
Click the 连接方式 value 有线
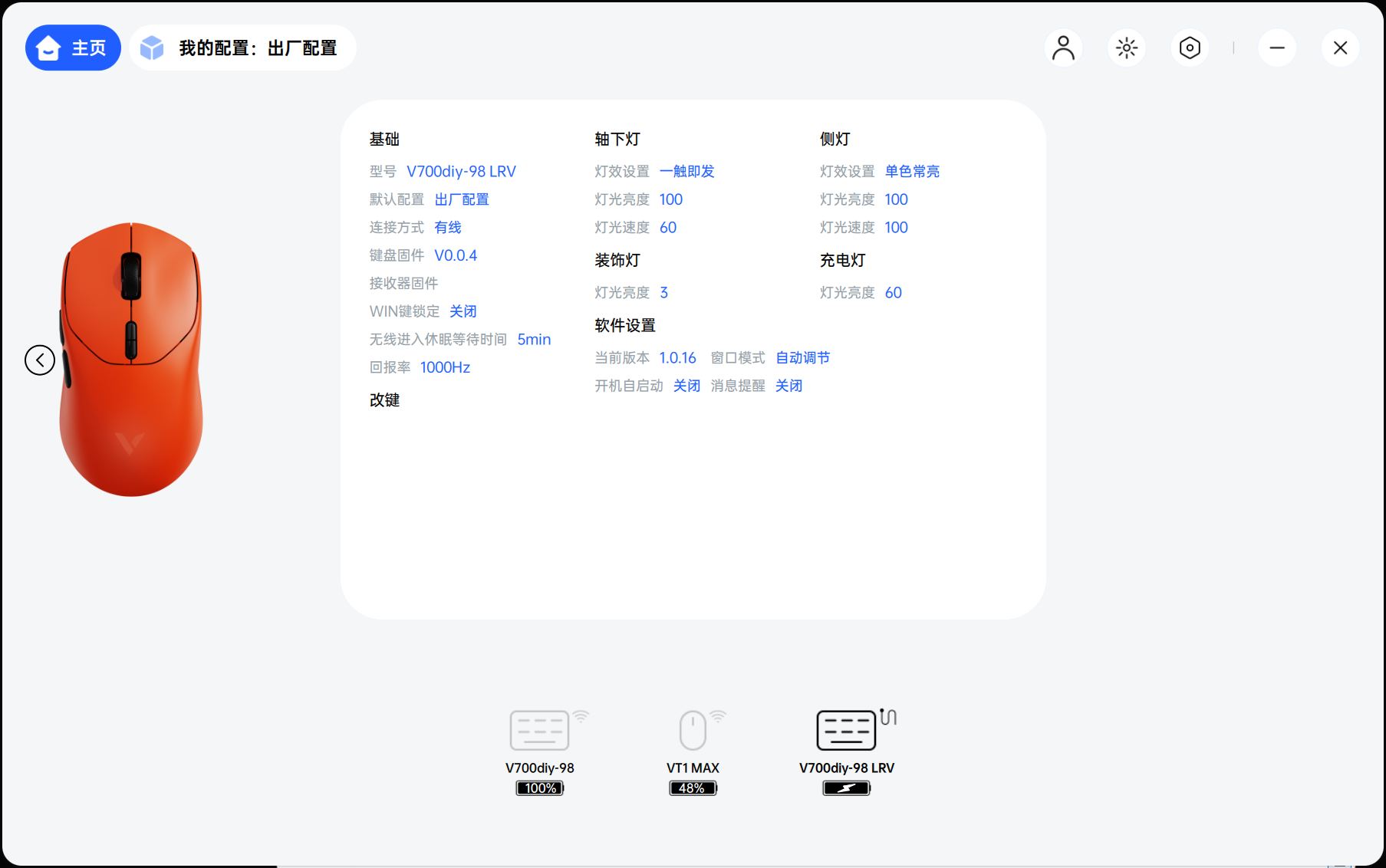(x=448, y=227)
